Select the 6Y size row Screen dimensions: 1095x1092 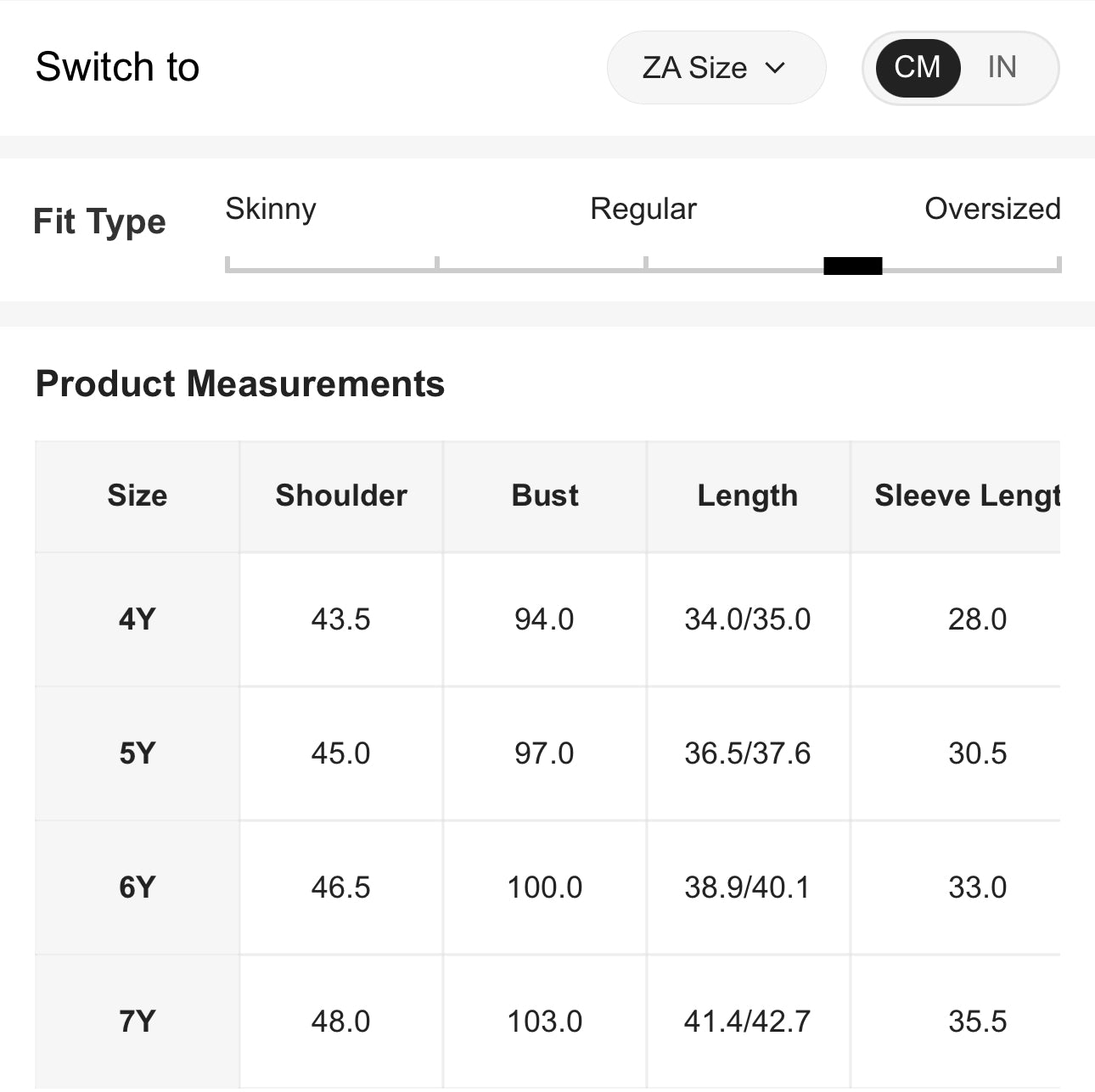[x=137, y=888]
